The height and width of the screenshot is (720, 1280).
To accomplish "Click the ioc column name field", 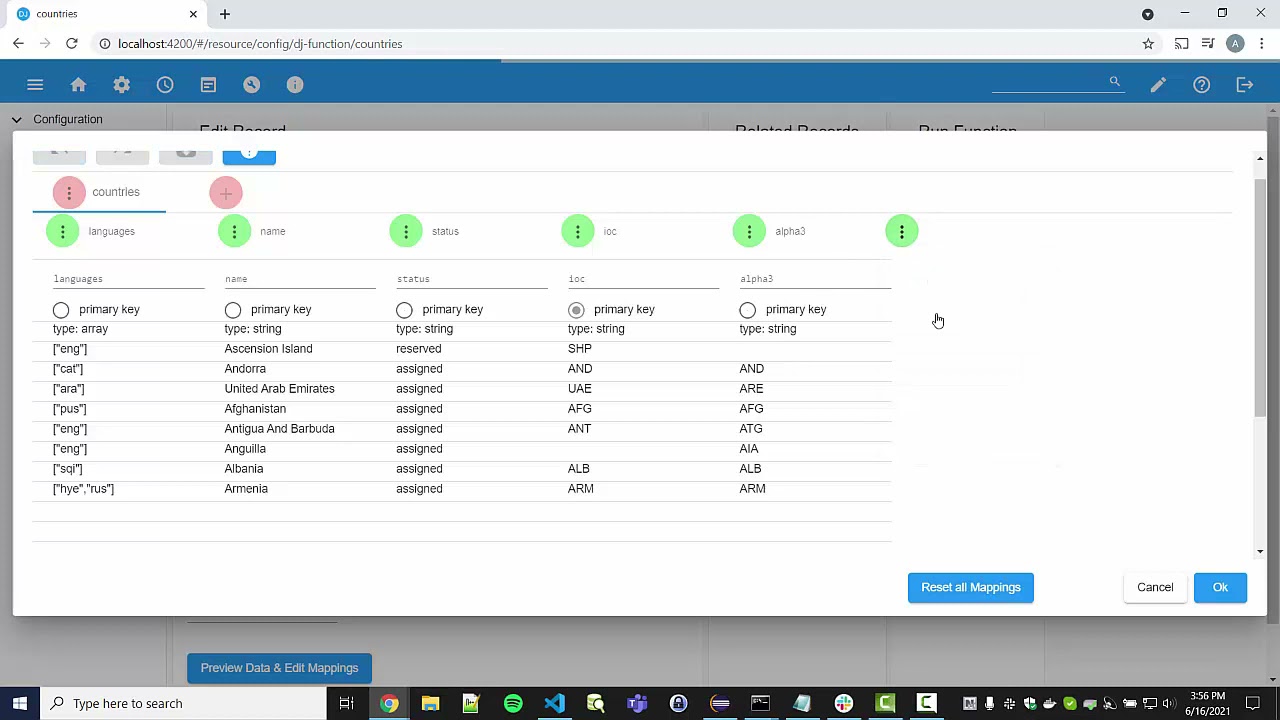I will point(644,279).
